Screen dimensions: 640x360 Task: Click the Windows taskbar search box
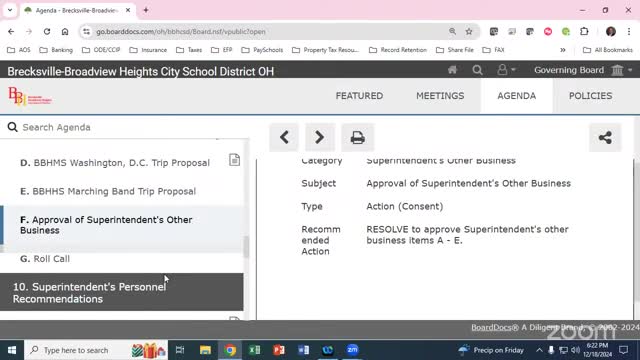(96, 350)
